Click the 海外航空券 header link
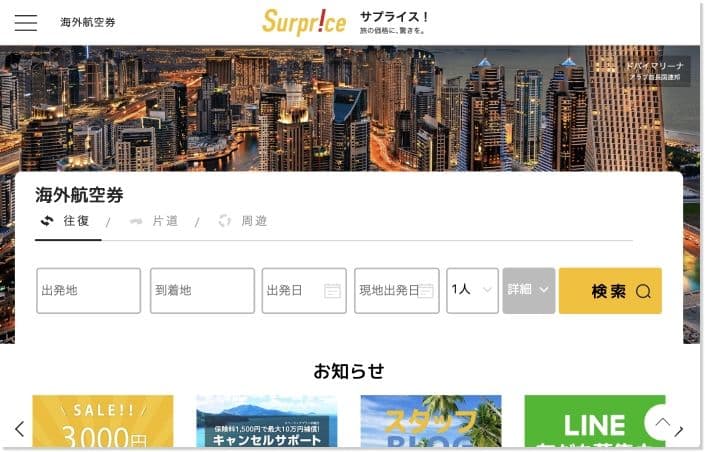Screen dimensions: 705x452 tap(88, 22)
